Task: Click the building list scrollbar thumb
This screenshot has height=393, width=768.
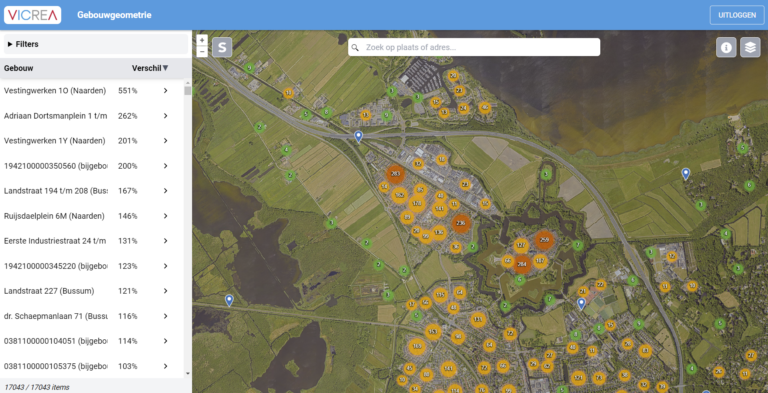Action: click(x=188, y=91)
